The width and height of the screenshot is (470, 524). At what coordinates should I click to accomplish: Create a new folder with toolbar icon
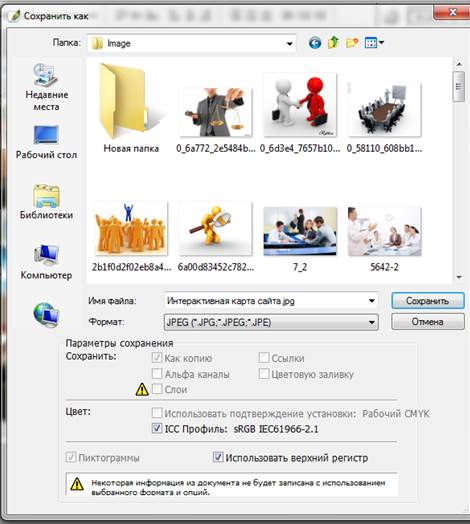point(352,43)
